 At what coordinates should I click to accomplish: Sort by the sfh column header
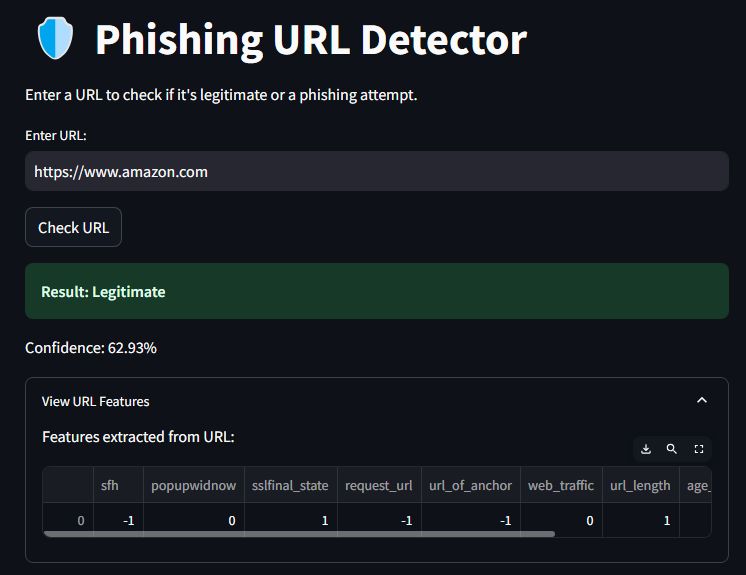(x=110, y=485)
